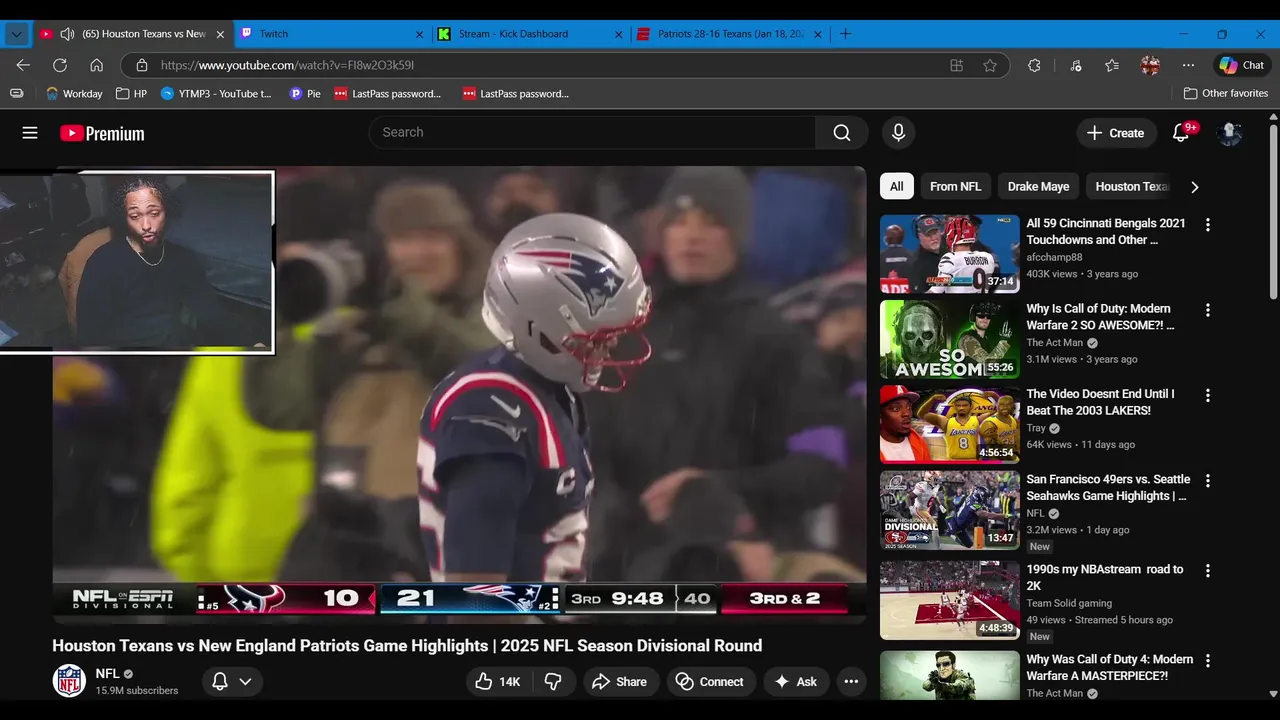Open first LastPass password bookmark

click(x=388, y=93)
